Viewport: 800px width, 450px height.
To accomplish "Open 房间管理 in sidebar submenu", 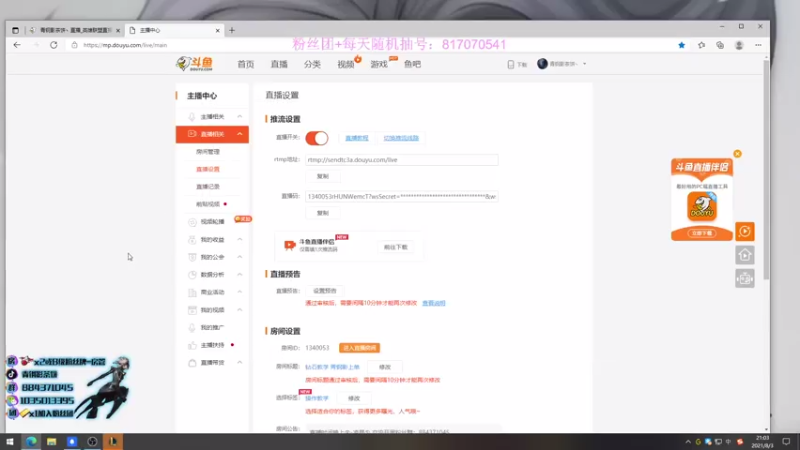I will 208,152.
